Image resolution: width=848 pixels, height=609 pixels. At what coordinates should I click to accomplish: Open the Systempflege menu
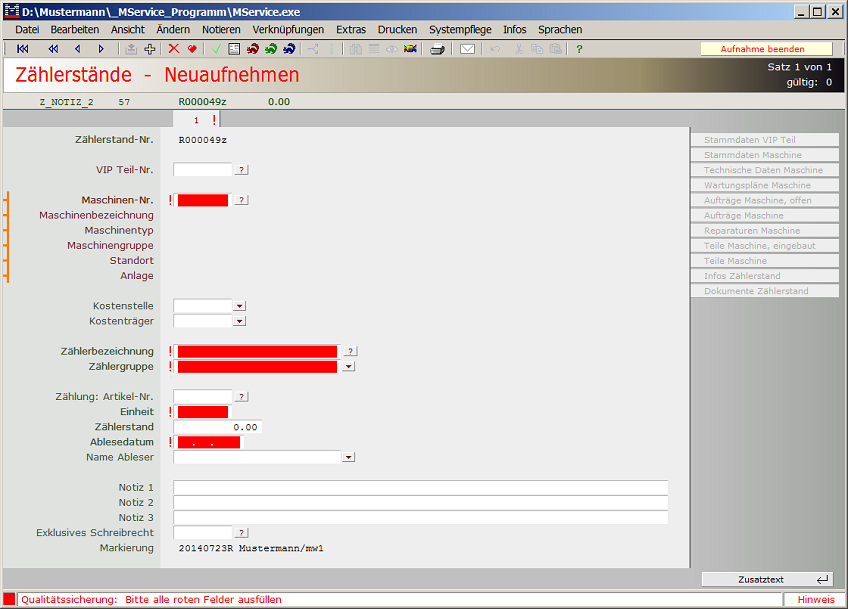pyautogui.click(x=460, y=30)
